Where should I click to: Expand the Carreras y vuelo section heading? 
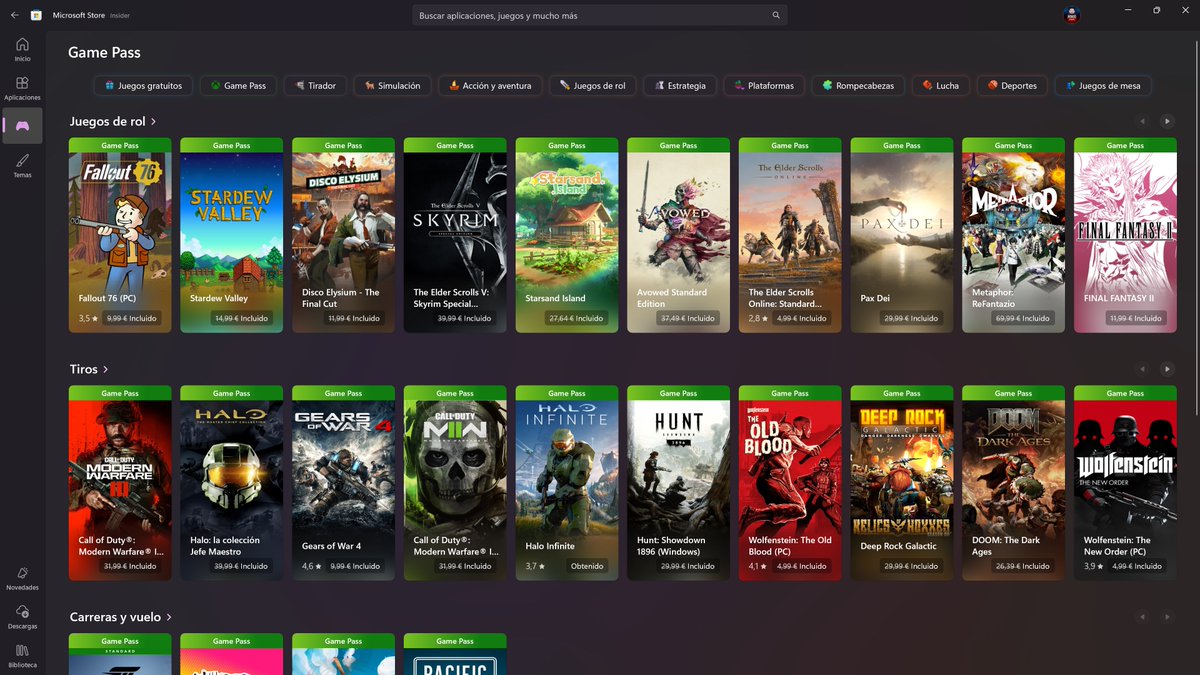(121, 617)
